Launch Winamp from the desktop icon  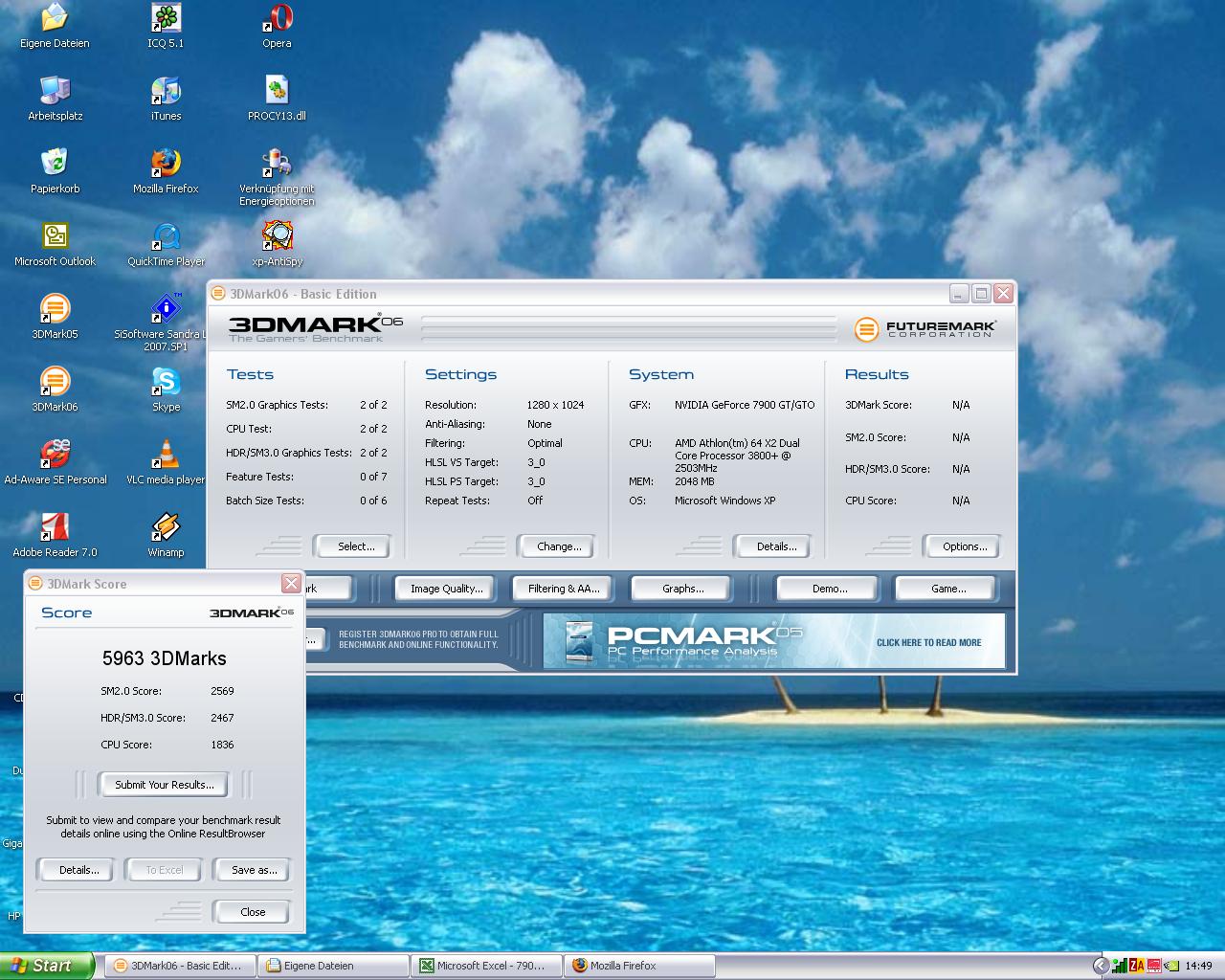coord(166,535)
